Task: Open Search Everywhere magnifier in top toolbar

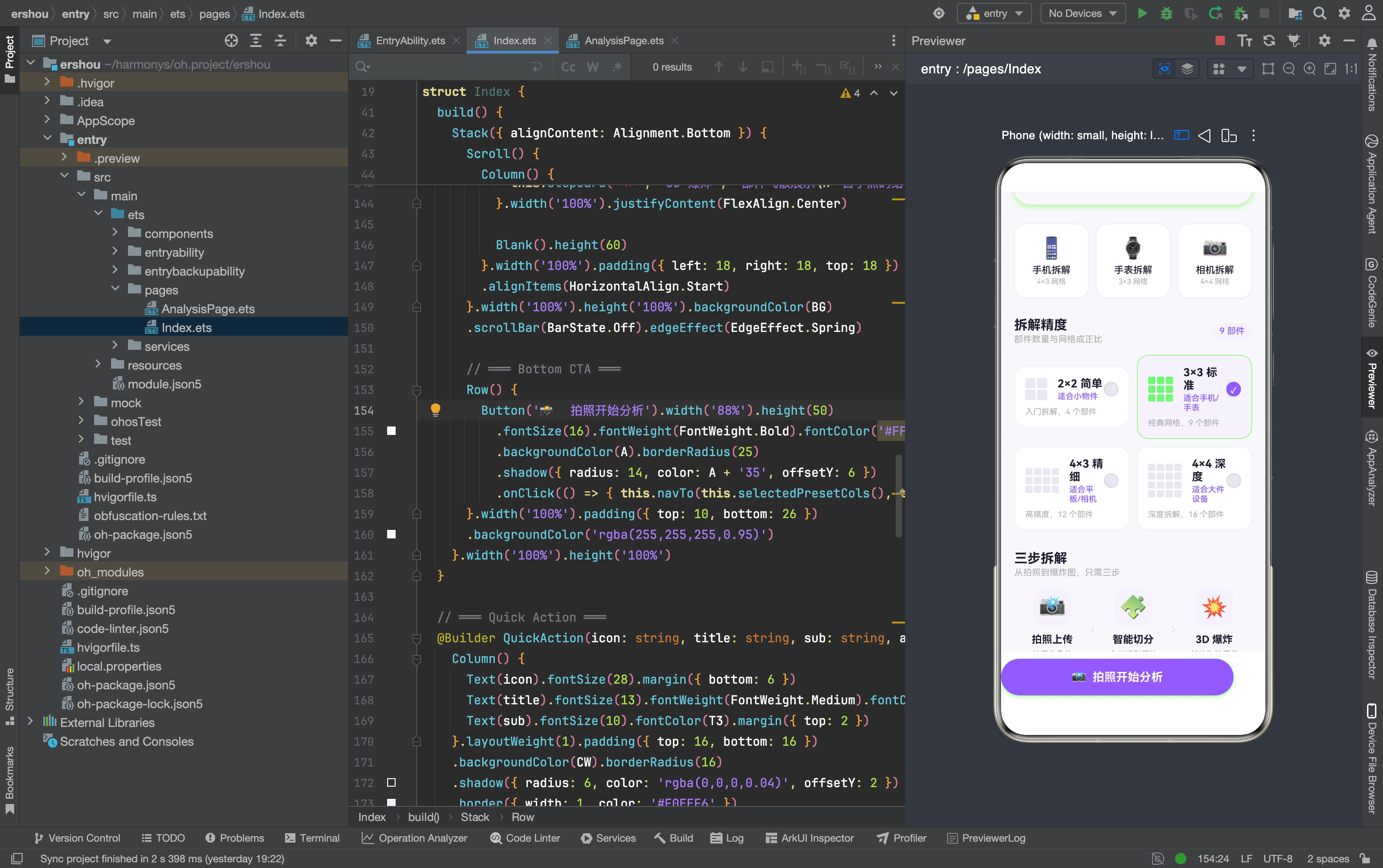Action: click(1320, 13)
